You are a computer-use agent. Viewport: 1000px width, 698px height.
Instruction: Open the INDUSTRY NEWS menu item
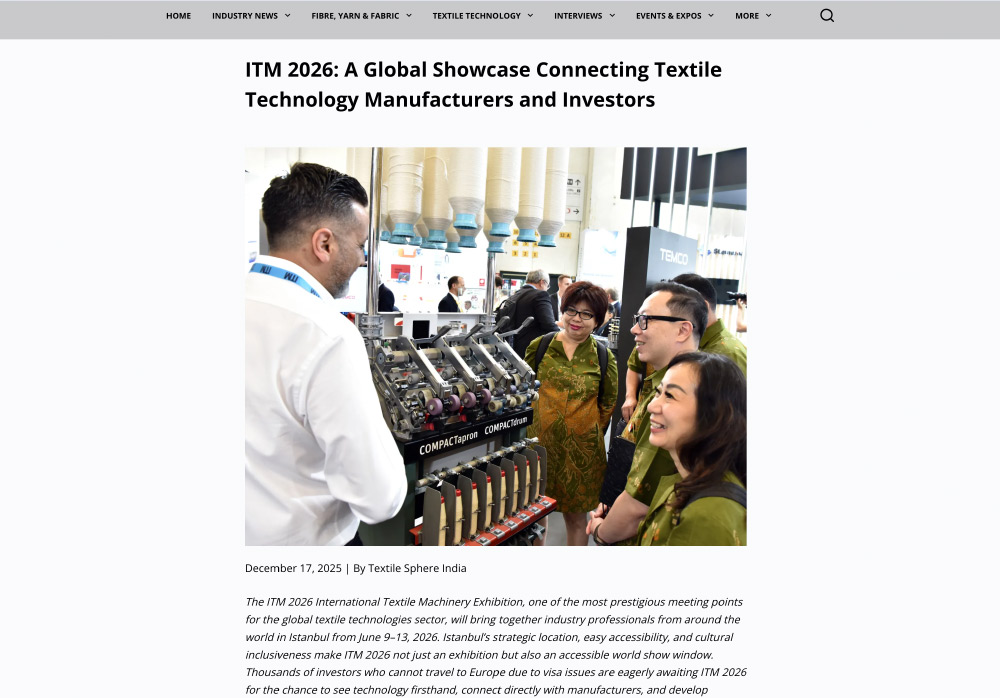[x=244, y=16]
